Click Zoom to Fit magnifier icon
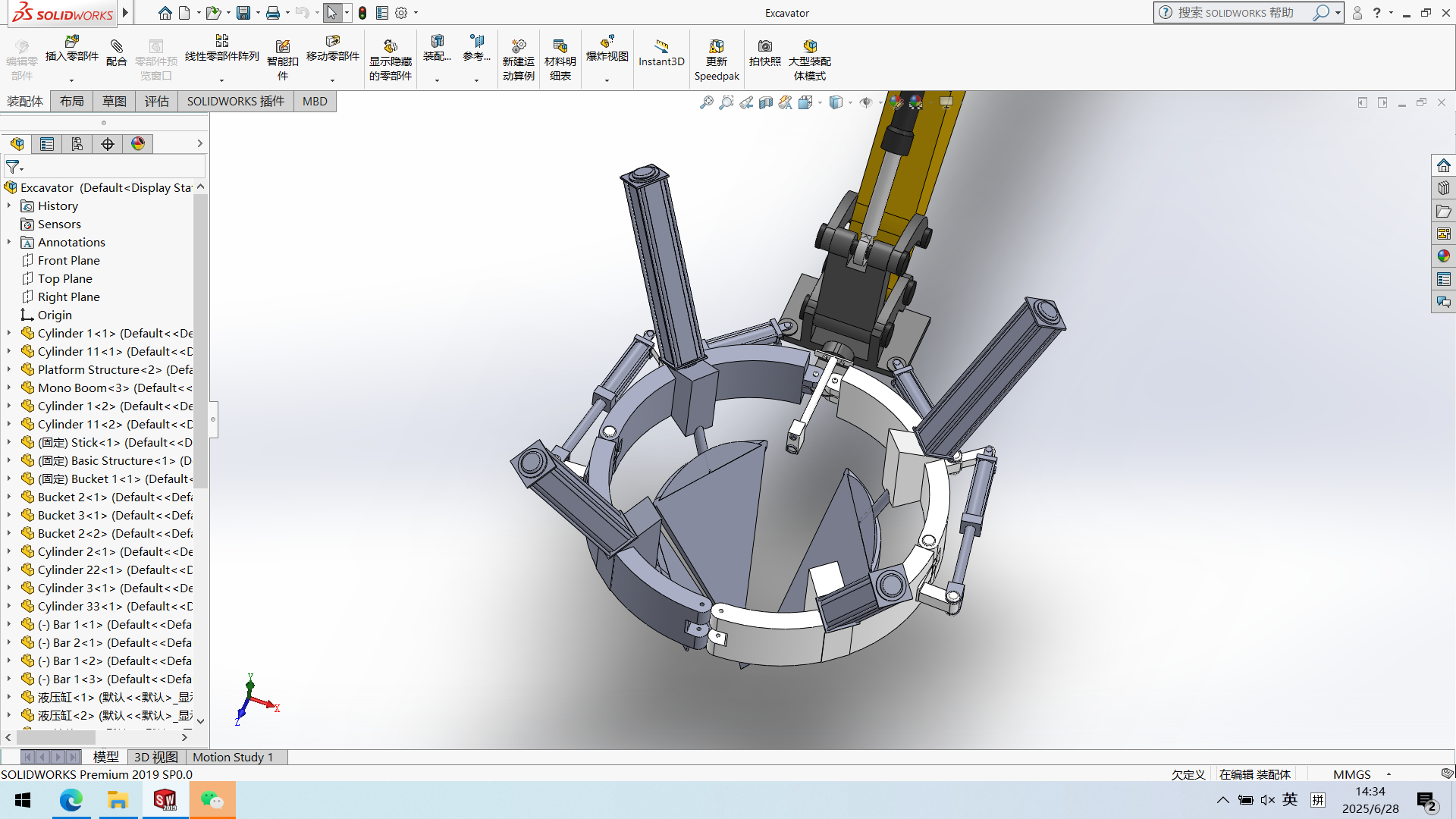This screenshot has height=819, width=1456. pos(706,102)
